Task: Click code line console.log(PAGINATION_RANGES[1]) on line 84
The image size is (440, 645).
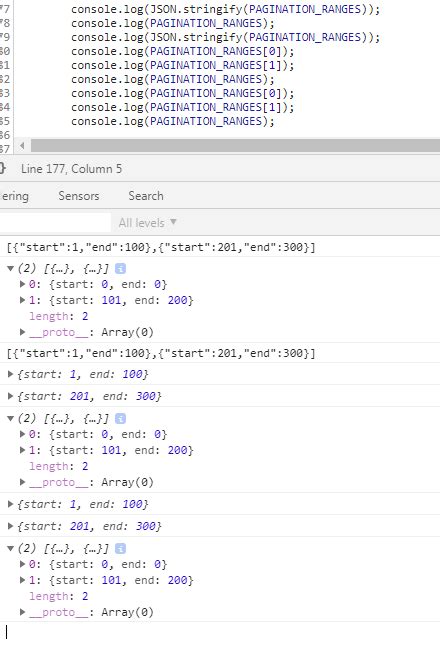Action: [183, 107]
